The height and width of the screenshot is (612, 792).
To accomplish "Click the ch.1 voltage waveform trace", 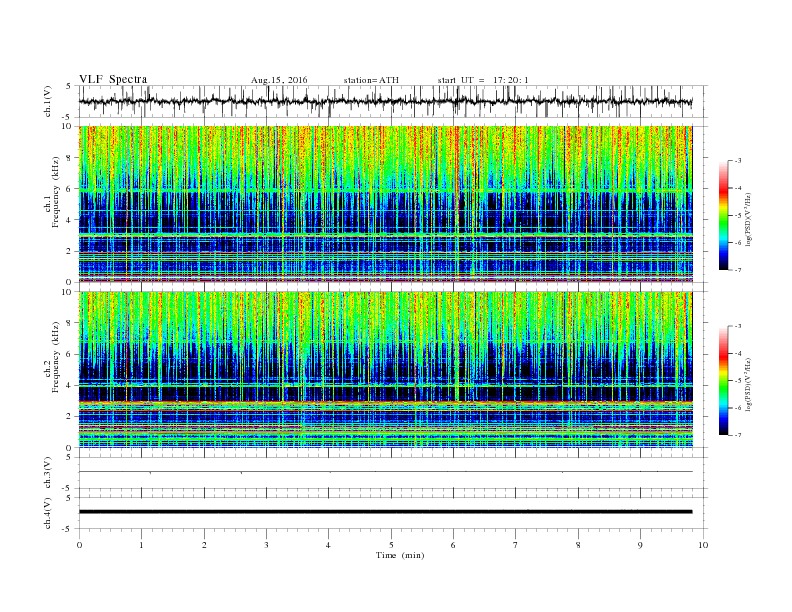I will click(385, 101).
